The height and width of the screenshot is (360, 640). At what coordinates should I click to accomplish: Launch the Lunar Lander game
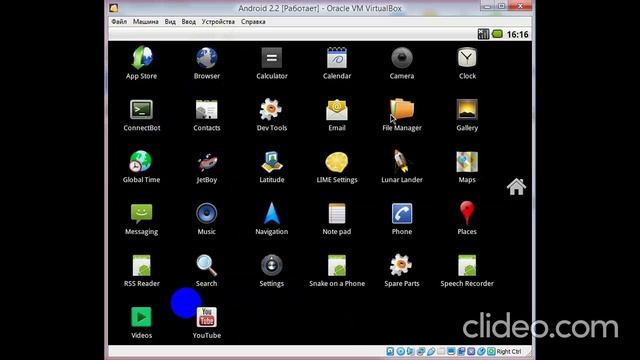click(x=402, y=167)
